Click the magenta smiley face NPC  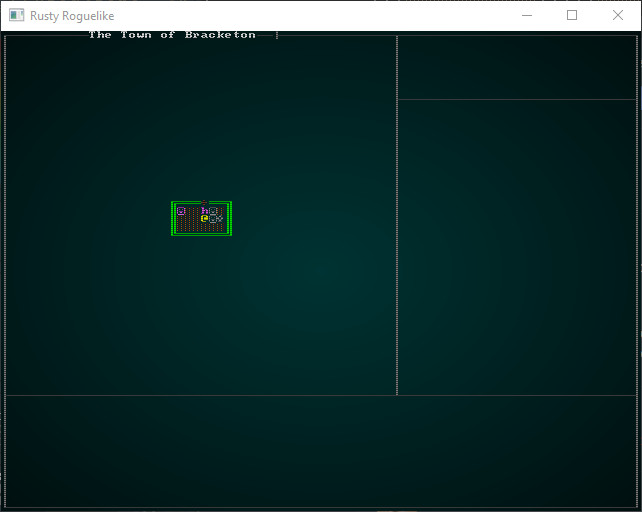(x=181, y=211)
